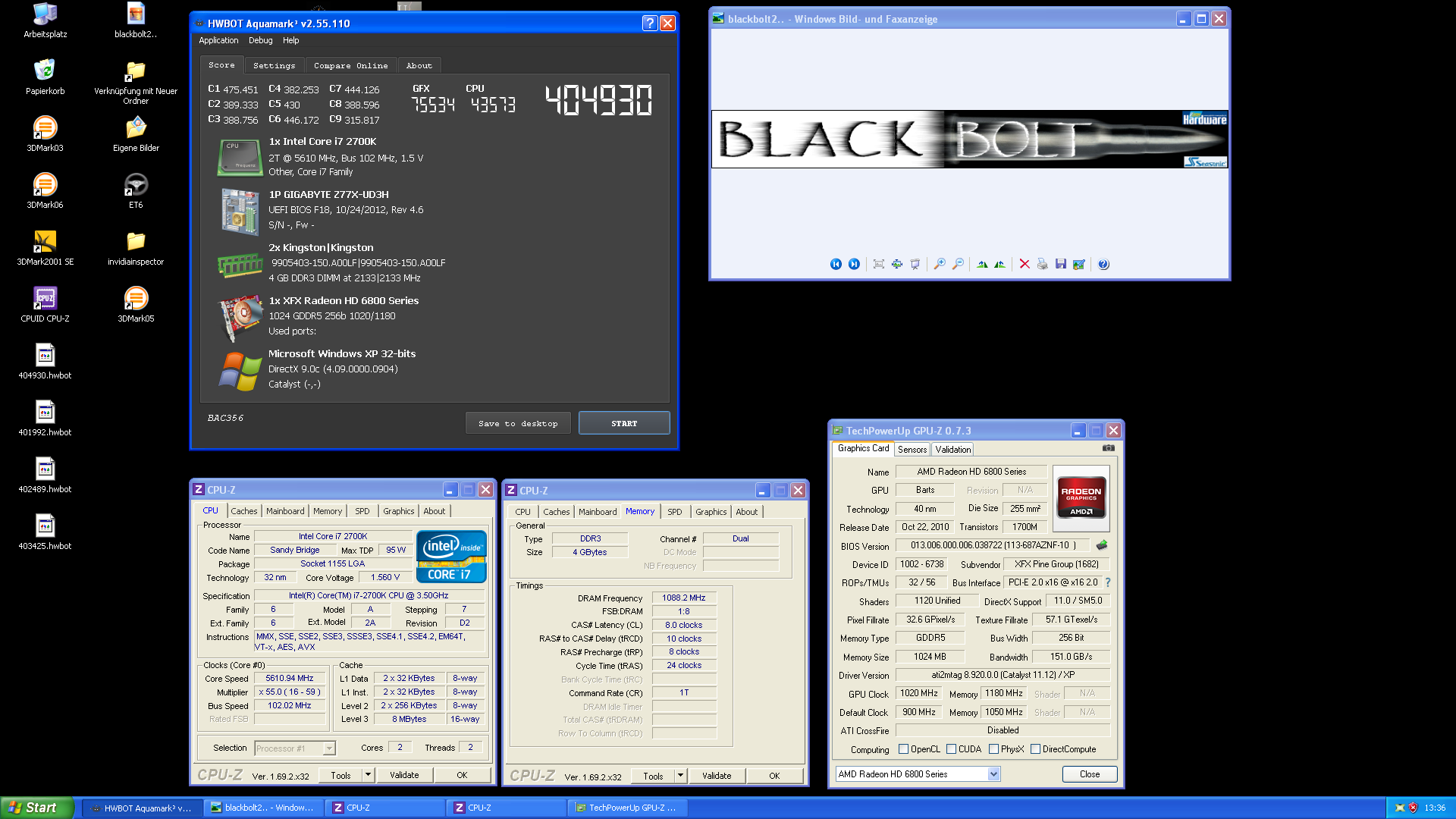Enable the CUDA checkbox in GPU-Z
The image size is (1456, 819).
951,749
